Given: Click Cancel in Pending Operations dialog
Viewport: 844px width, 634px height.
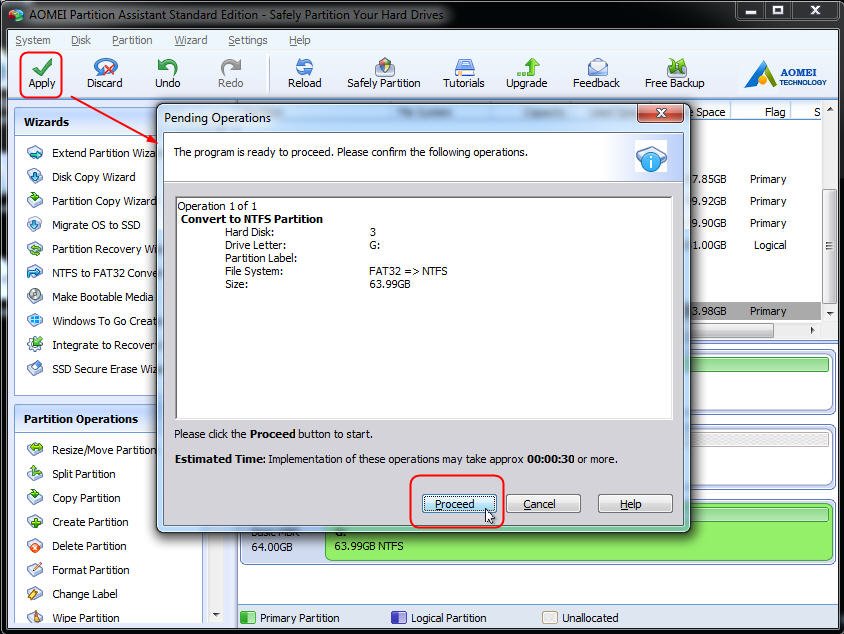Looking at the screenshot, I should coord(543,504).
